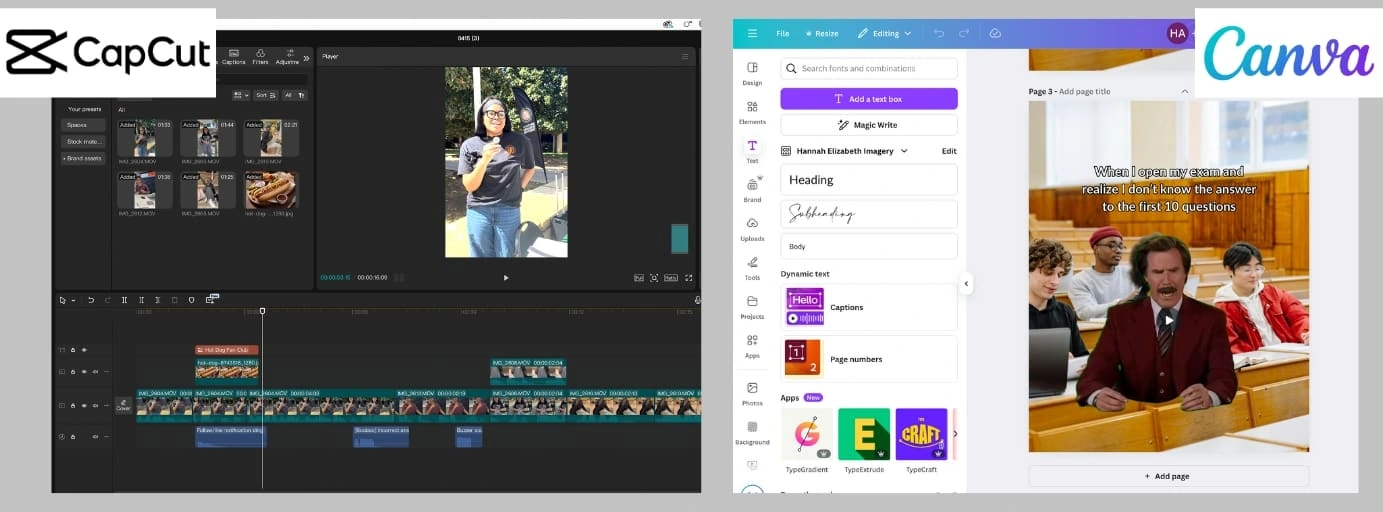The height and width of the screenshot is (512, 1383).
Task: Select Stock materials in CapCut sidebar
Action: [83, 141]
